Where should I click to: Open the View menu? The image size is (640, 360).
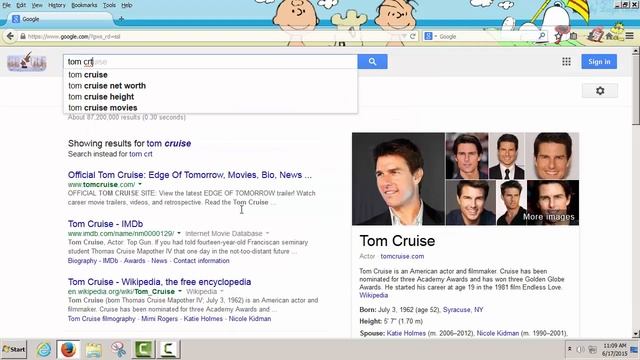tap(37, 5)
